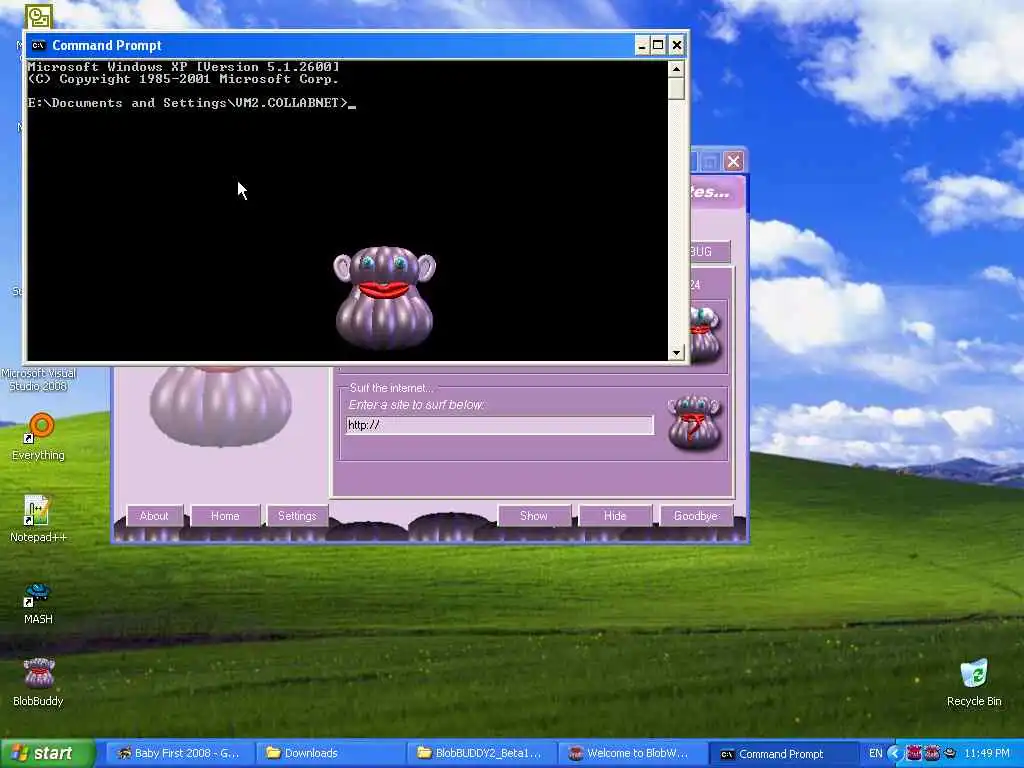This screenshot has width=1024, height=768.
Task: Switch to Welcome to BlobW... taskbar item
Action: point(633,753)
